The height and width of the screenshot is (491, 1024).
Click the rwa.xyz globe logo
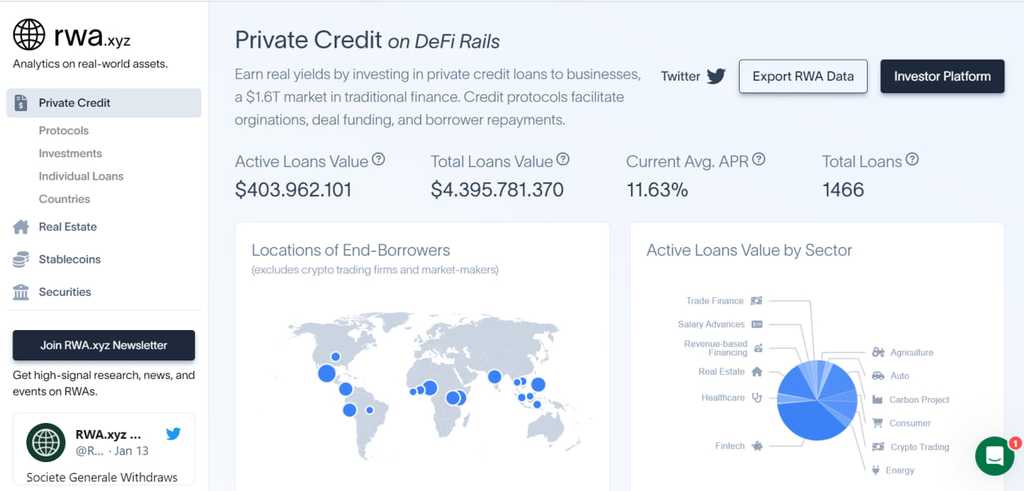point(29,34)
